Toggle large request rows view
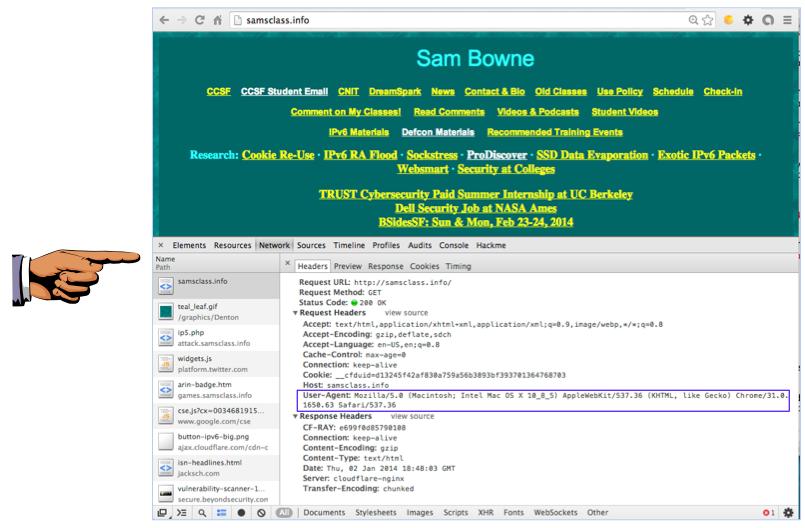 (x=222, y=513)
